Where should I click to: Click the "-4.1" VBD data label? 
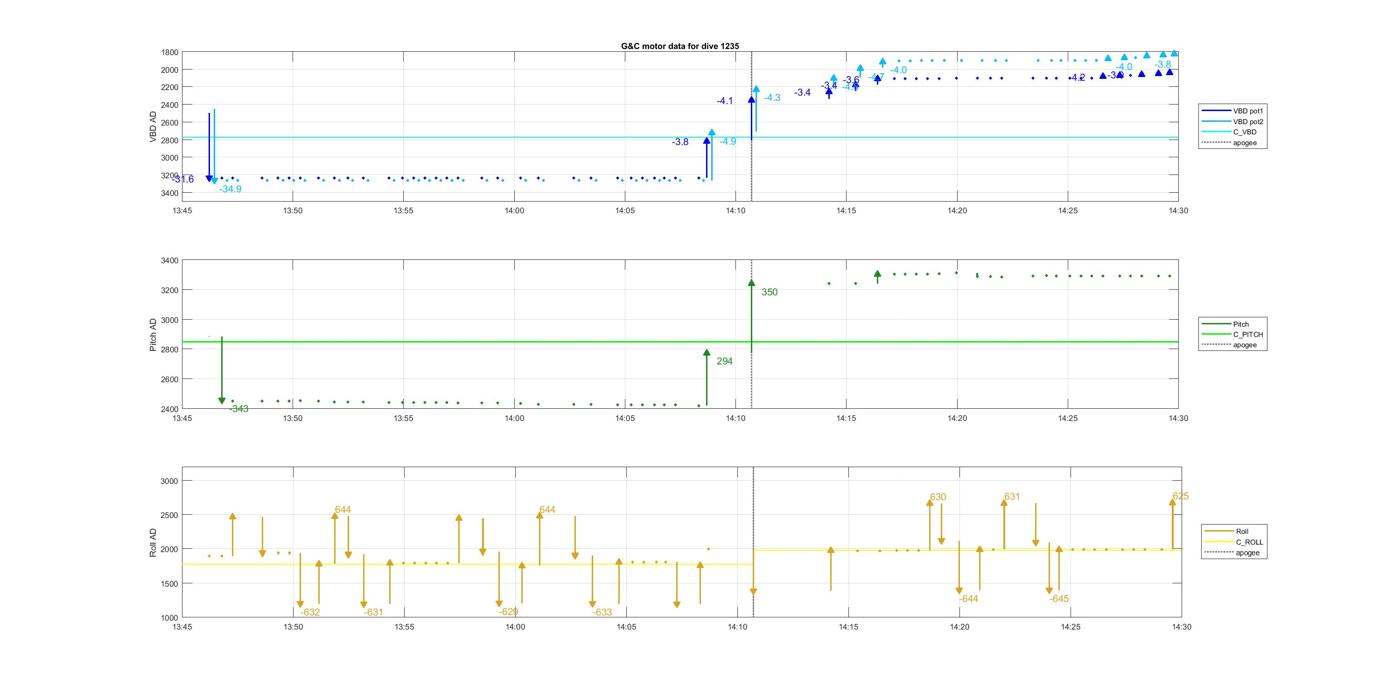point(725,101)
